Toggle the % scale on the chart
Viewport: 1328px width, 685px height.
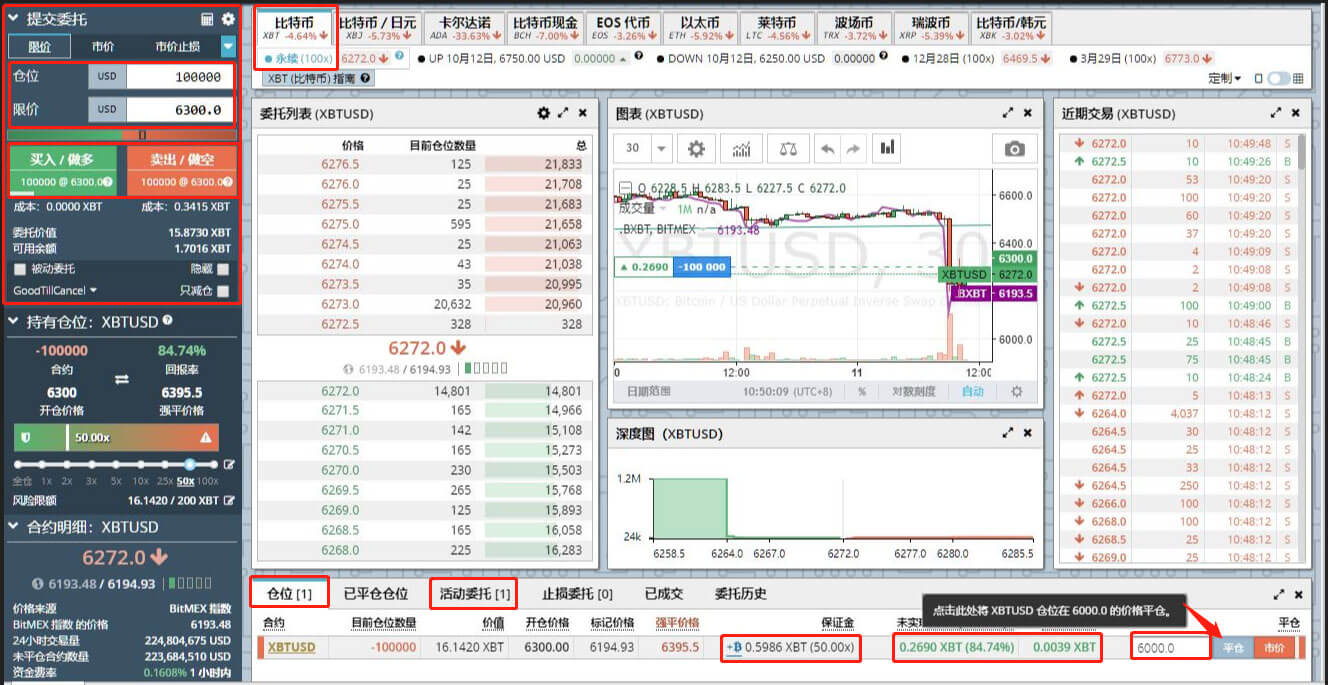861,392
